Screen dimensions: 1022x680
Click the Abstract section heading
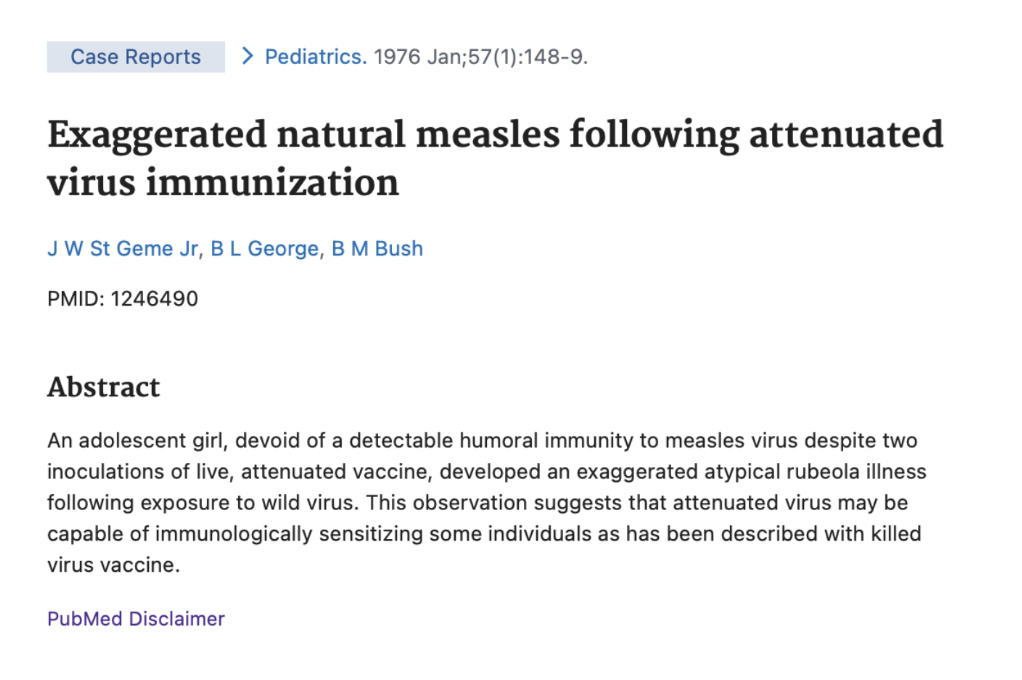click(104, 387)
